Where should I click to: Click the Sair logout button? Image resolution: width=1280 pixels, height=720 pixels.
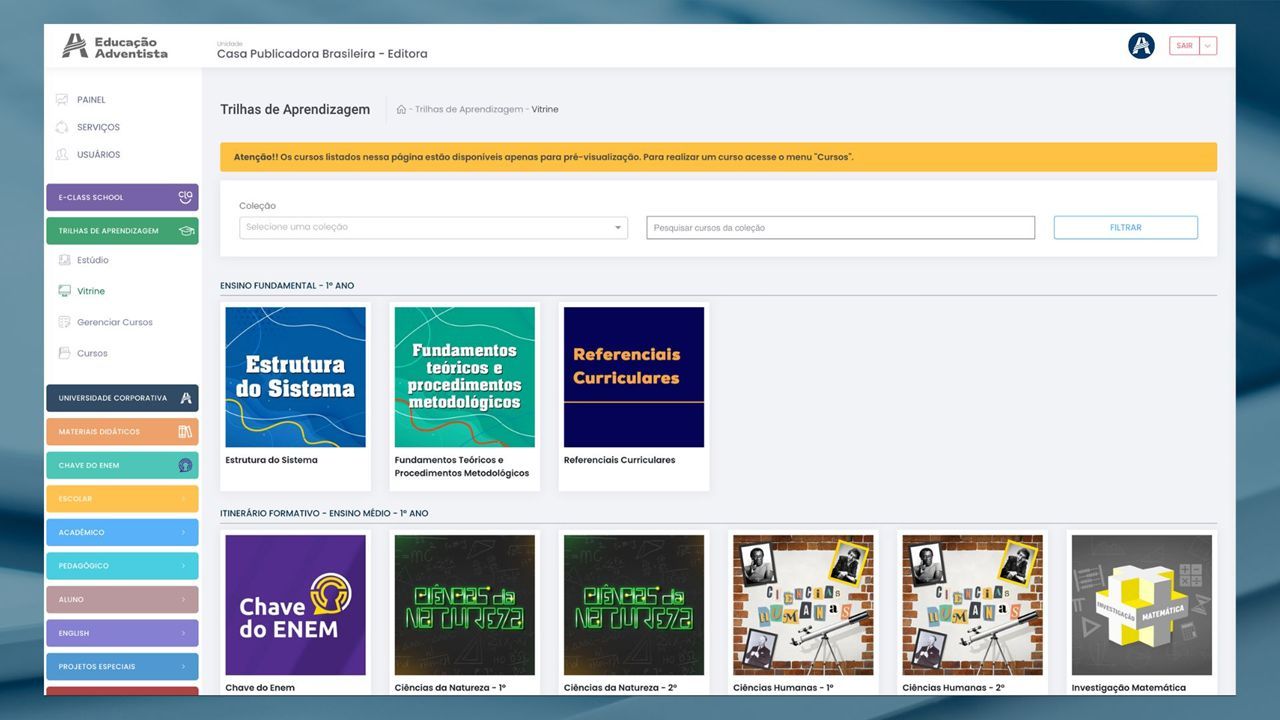[1184, 46]
